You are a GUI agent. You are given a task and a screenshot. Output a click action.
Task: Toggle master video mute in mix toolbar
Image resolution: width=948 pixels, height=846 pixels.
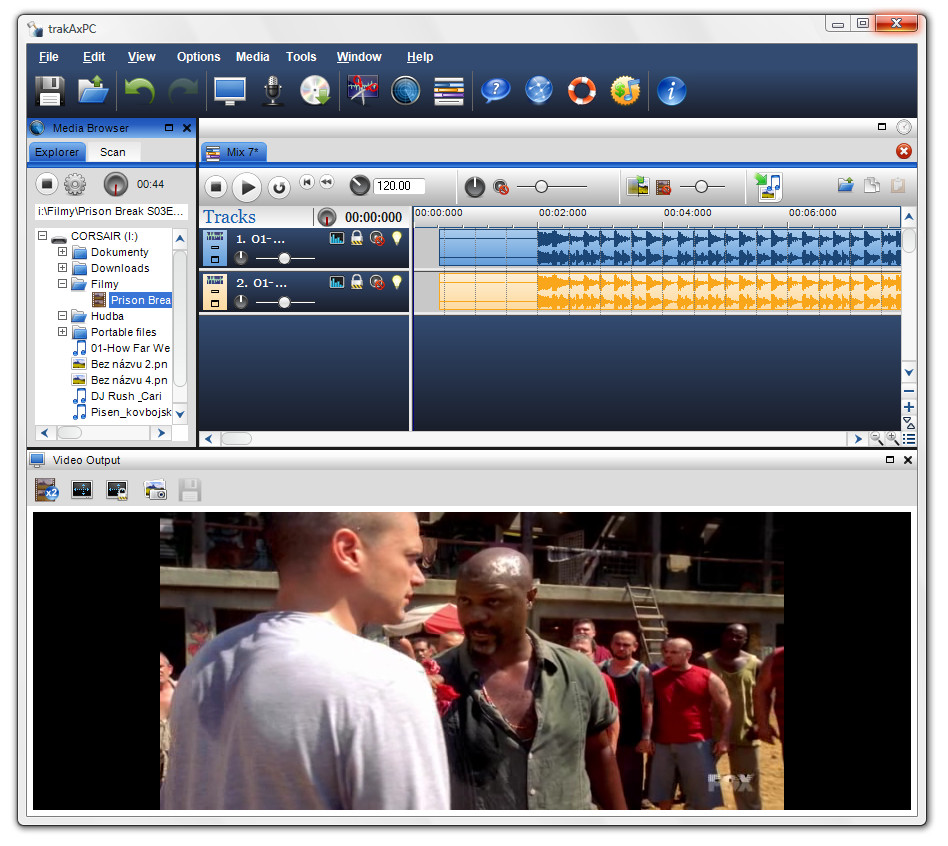[664, 187]
